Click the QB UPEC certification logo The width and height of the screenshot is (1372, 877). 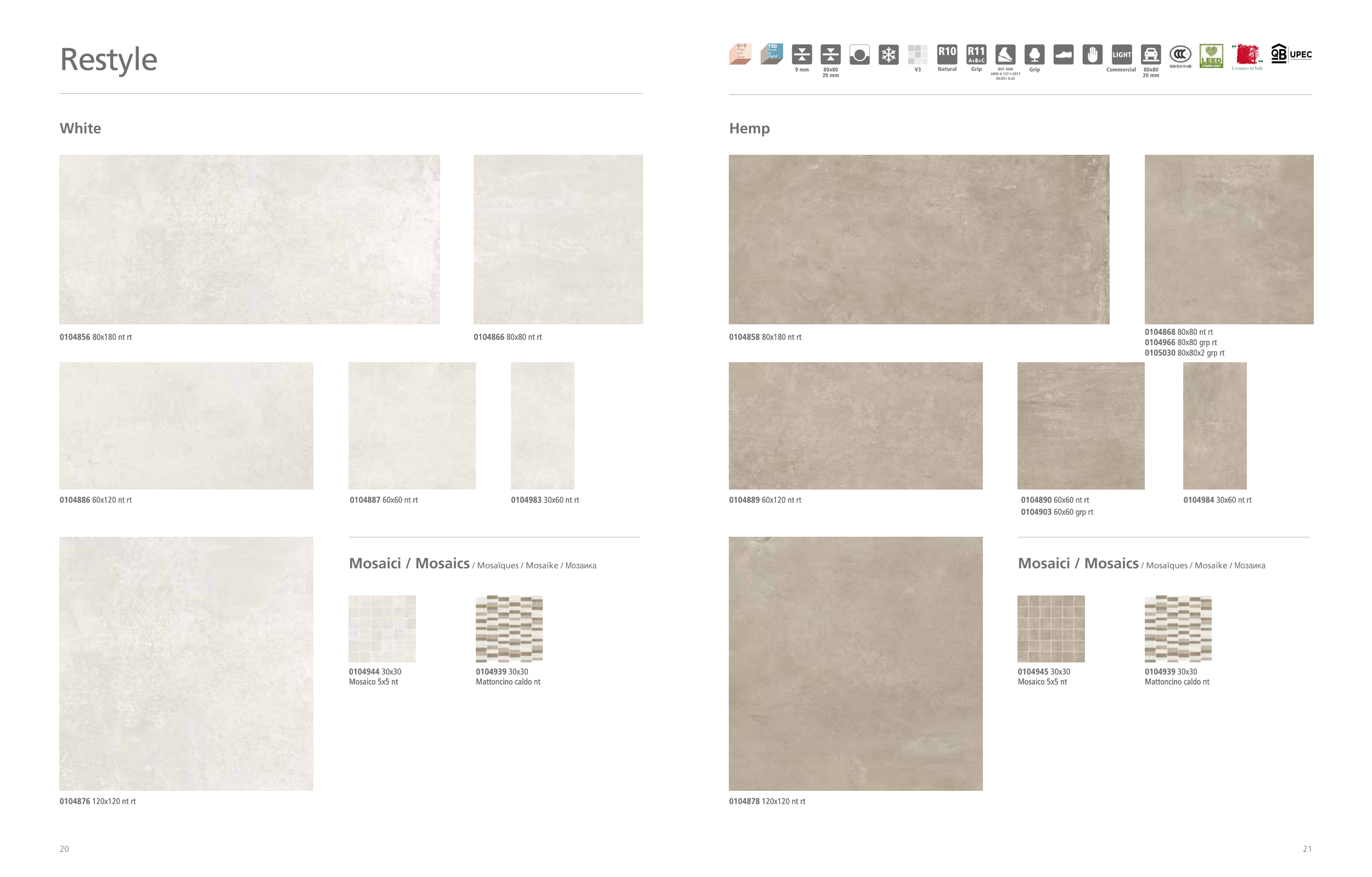pos(1291,54)
